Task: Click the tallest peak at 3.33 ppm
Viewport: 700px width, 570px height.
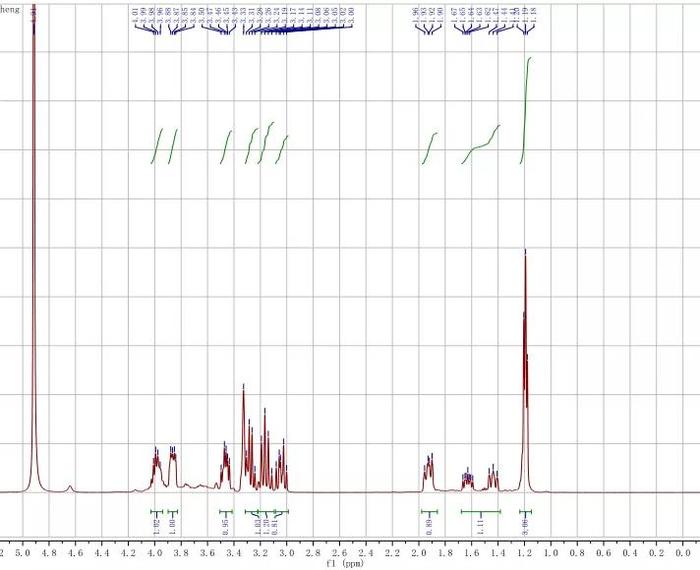Action: coord(243,437)
